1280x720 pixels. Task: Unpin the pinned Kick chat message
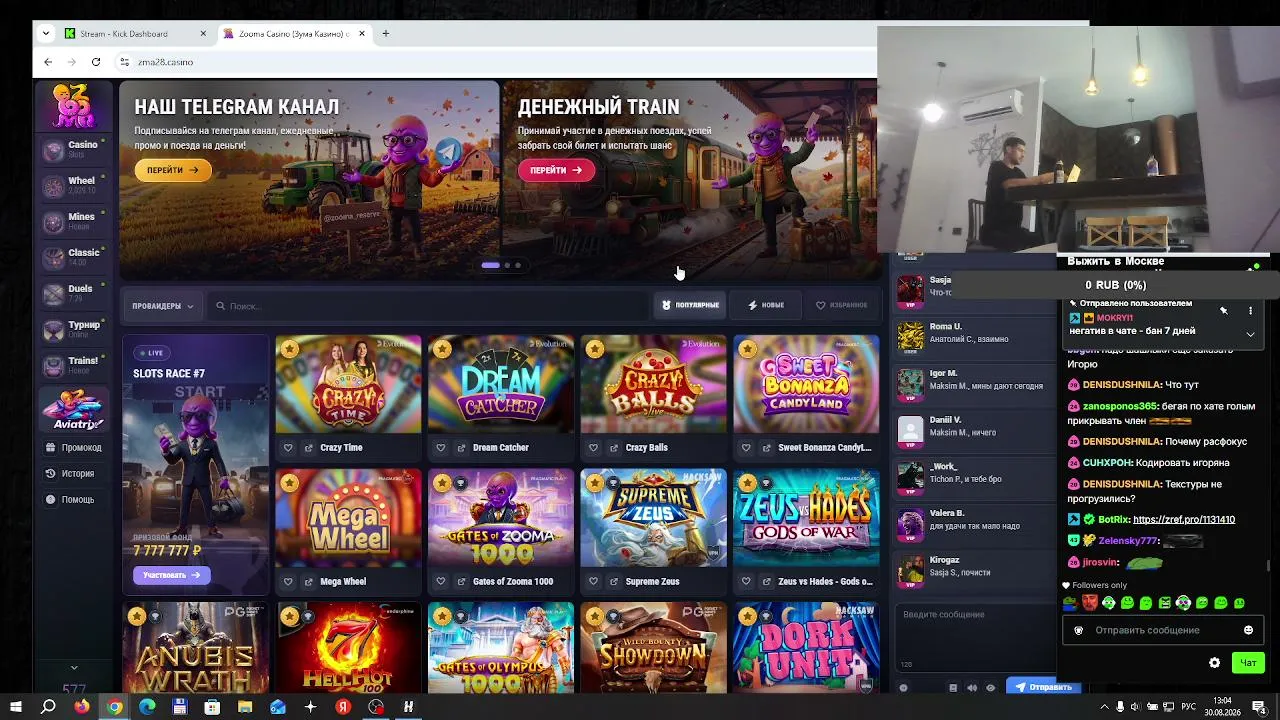[1224, 311]
